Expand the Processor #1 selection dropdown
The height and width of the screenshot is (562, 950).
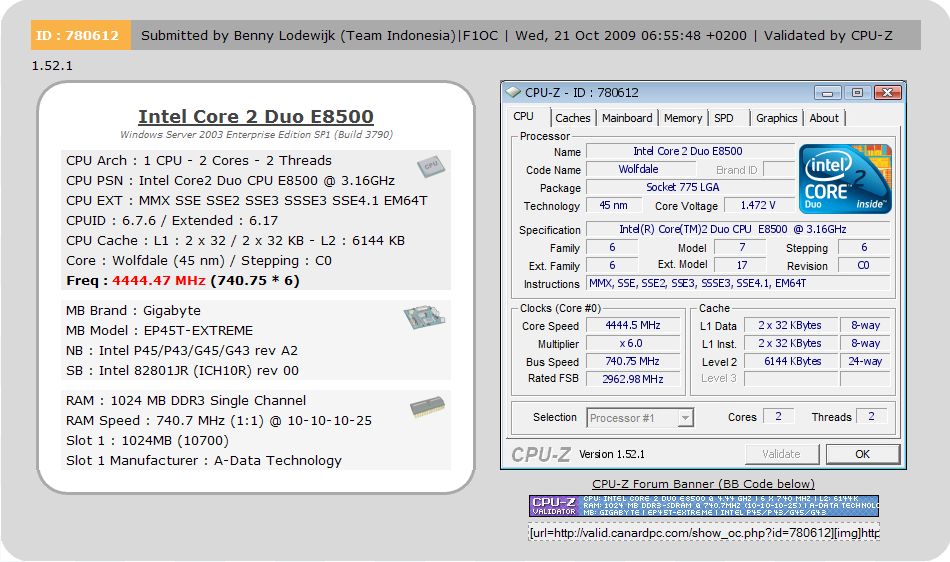click(x=685, y=418)
